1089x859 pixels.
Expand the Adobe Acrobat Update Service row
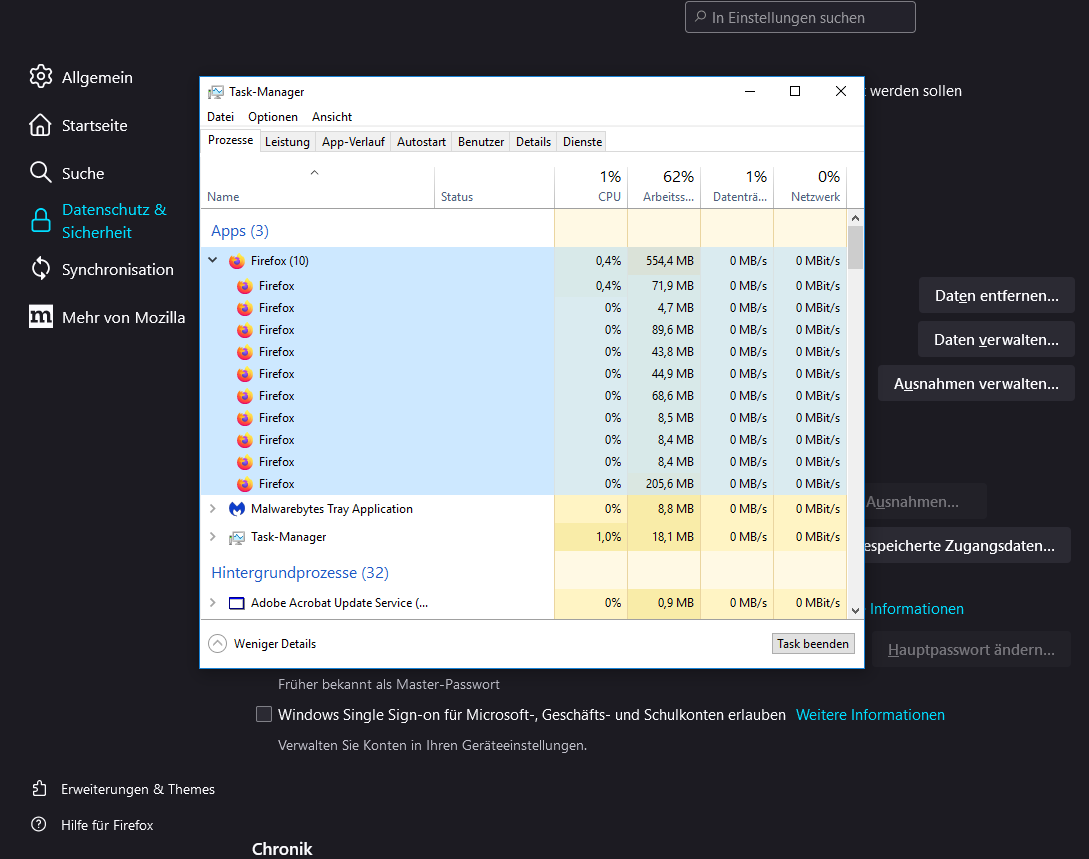pyautogui.click(x=212, y=603)
